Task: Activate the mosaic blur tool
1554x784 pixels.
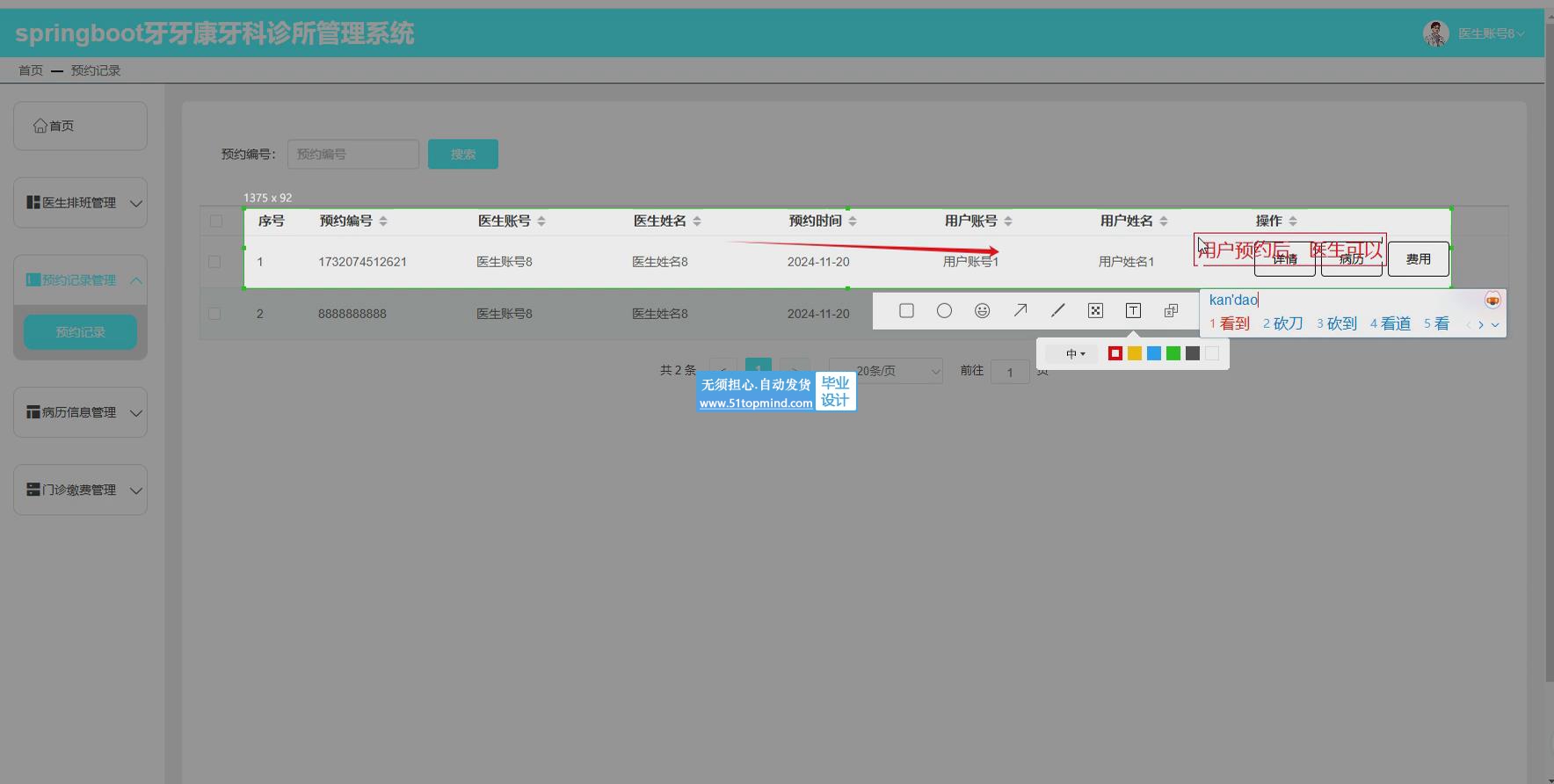Action: coord(1095,310)
